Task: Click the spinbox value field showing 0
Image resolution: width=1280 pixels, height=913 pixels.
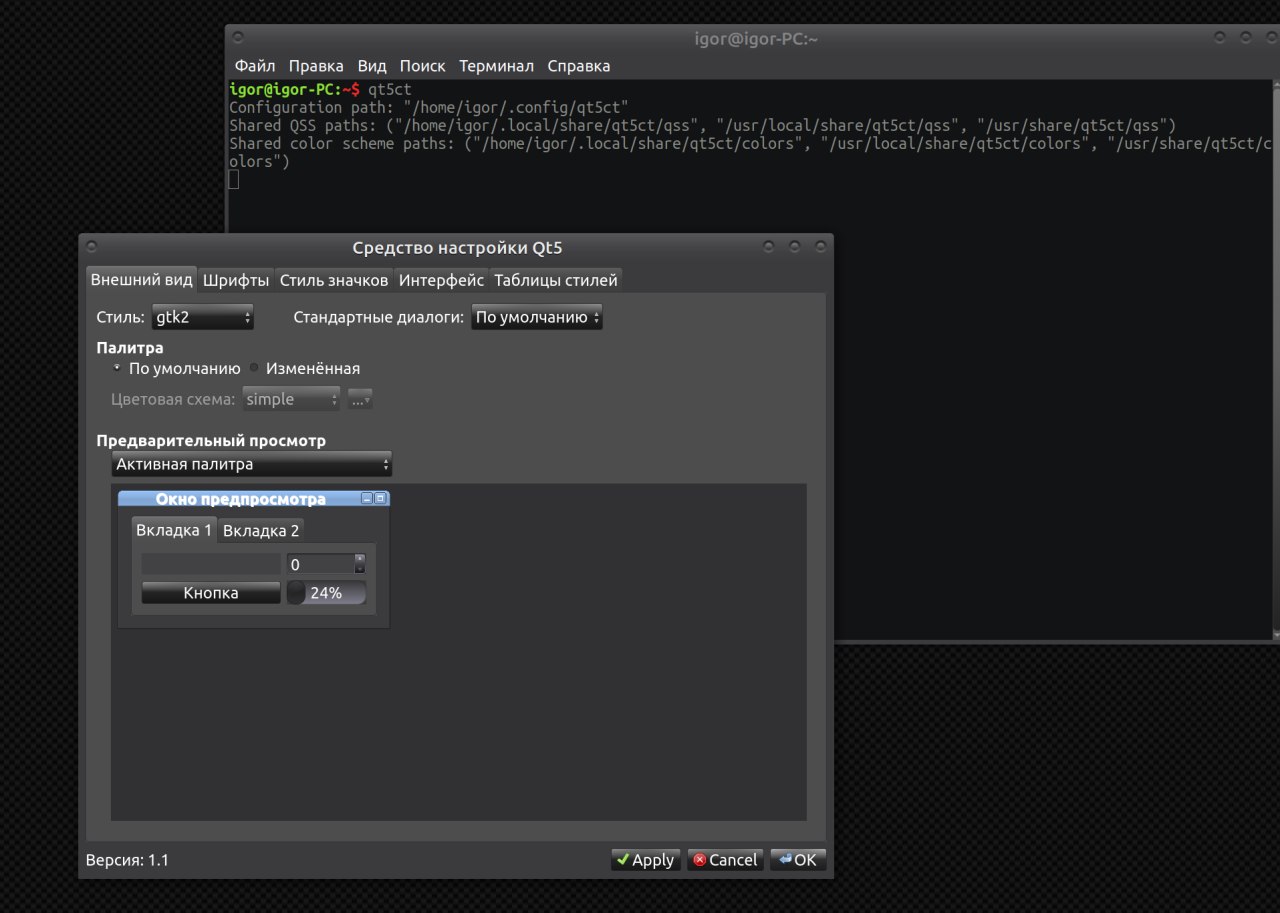Action: pos(320,564)
